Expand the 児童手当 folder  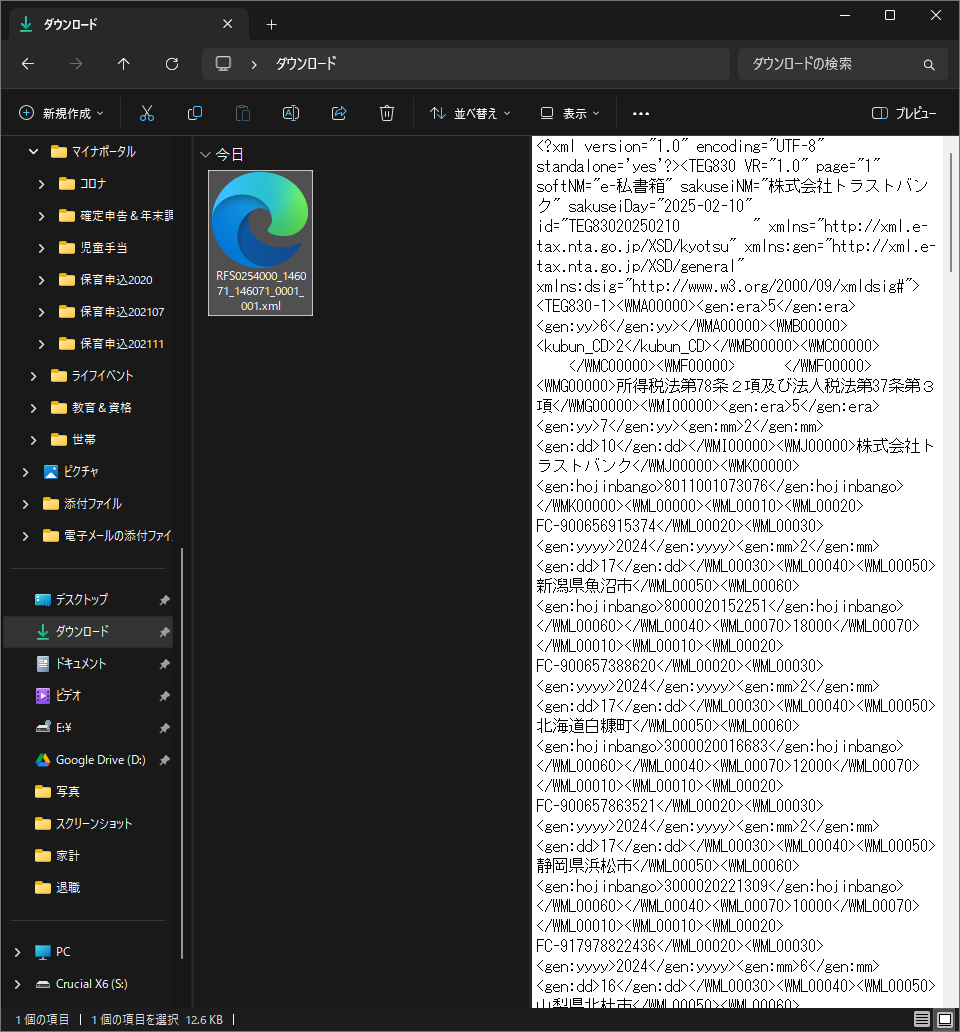tap(41, 248)
